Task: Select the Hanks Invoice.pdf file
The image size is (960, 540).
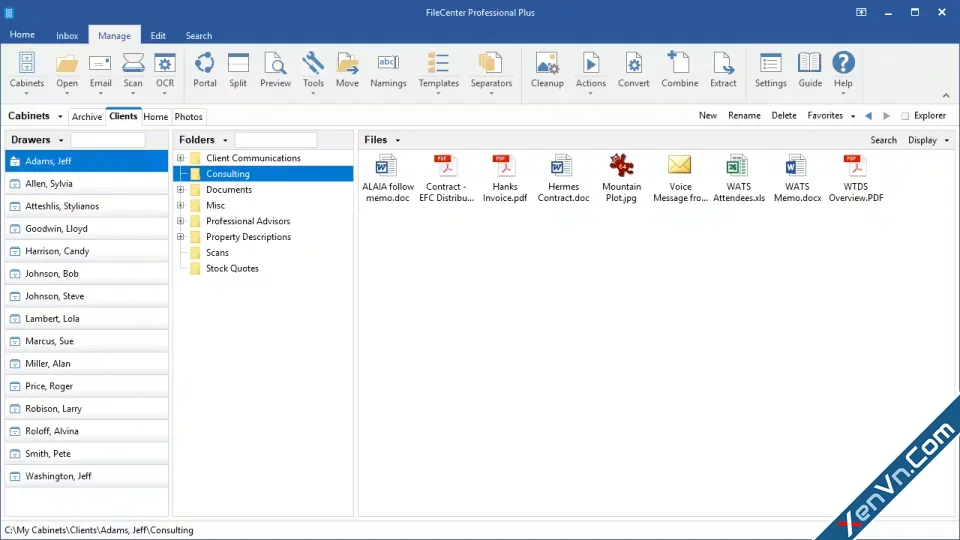Action: point(504,178)
